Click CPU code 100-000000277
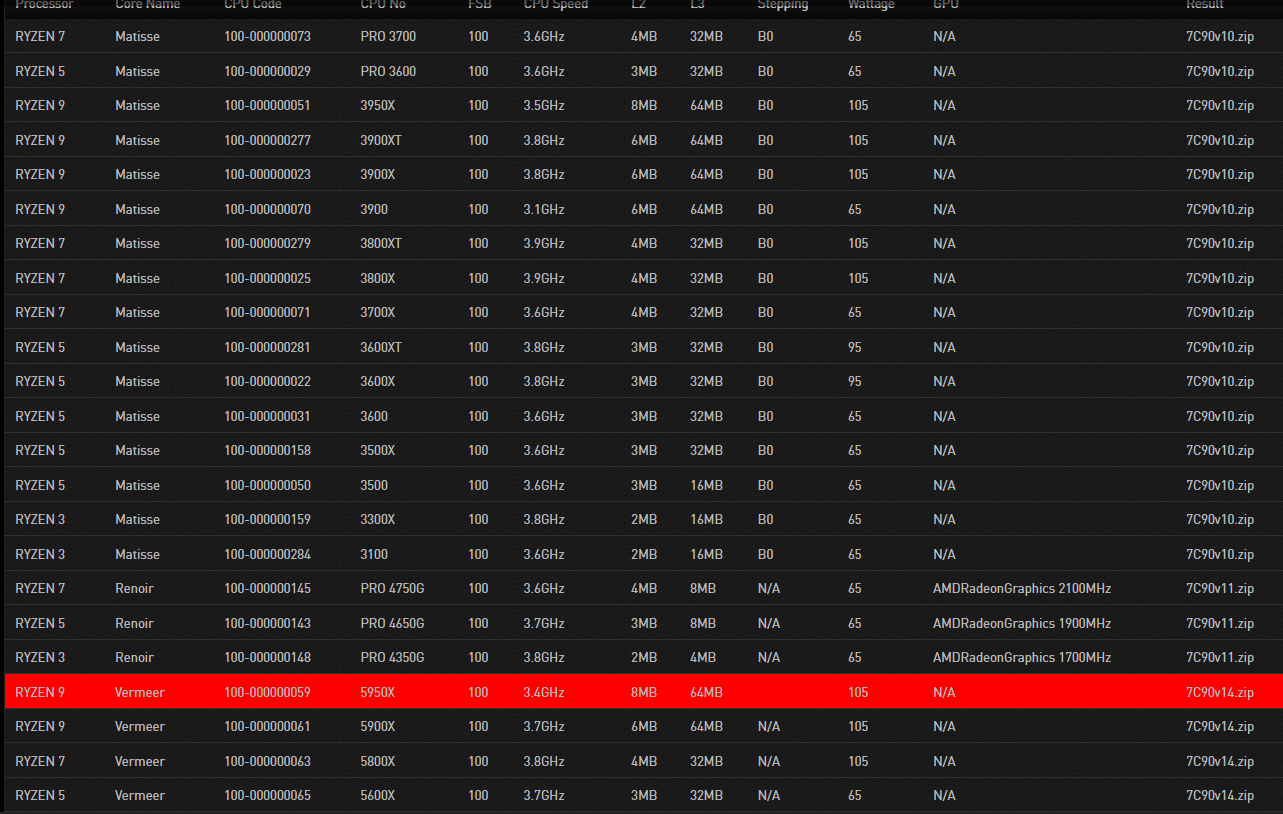 click(267, 140)
